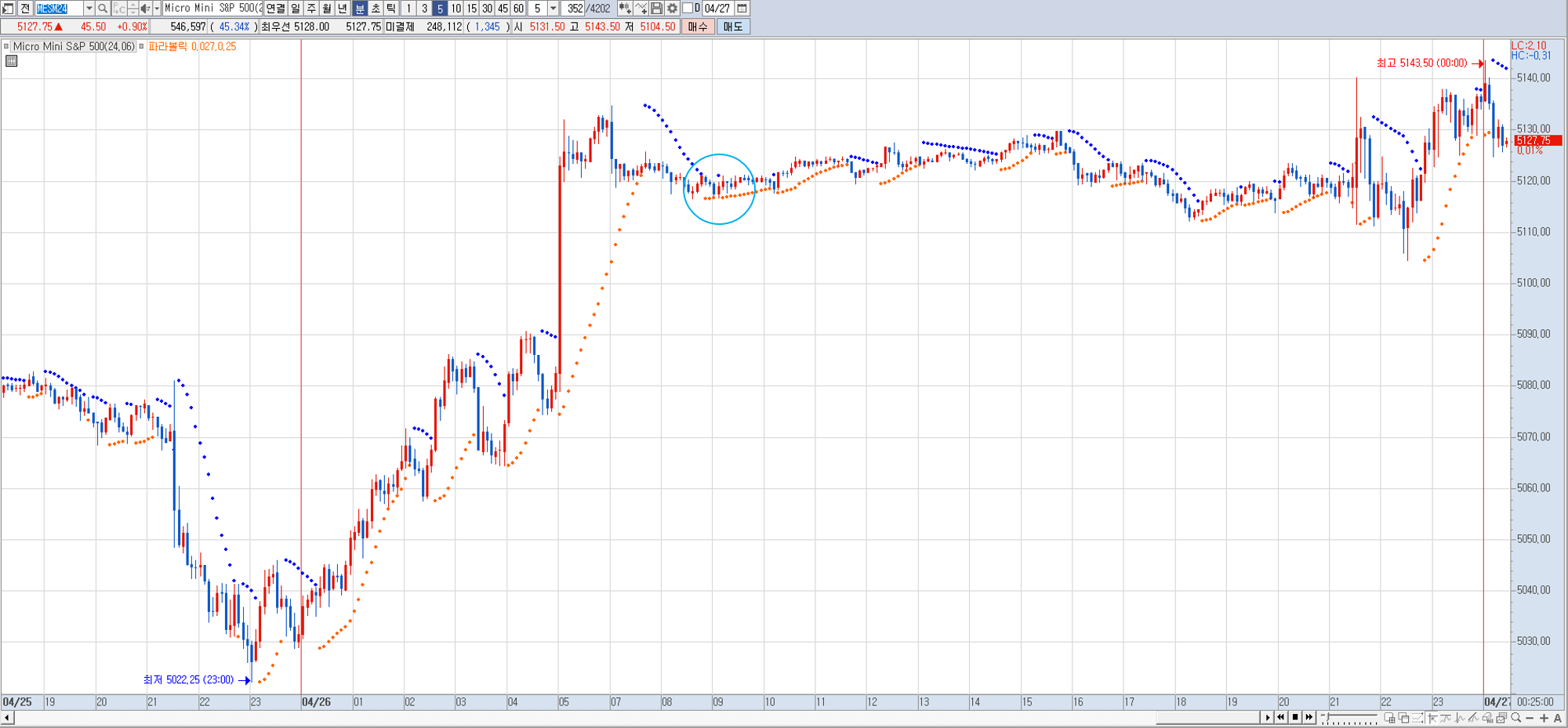Toggle the Micro Mini S&P 500 series marker

pos(6,46)
